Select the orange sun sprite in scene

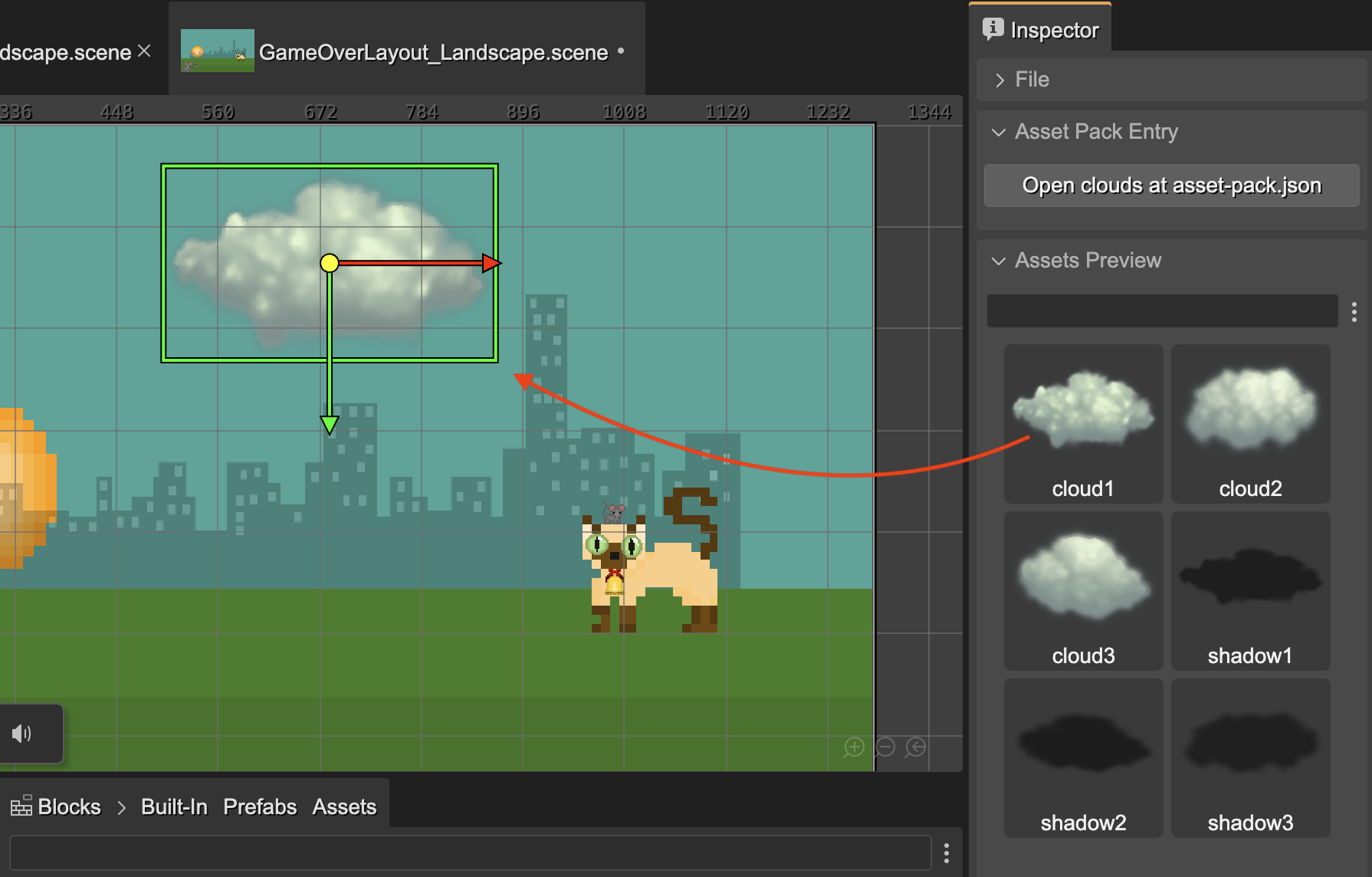(x=28, y=489)
